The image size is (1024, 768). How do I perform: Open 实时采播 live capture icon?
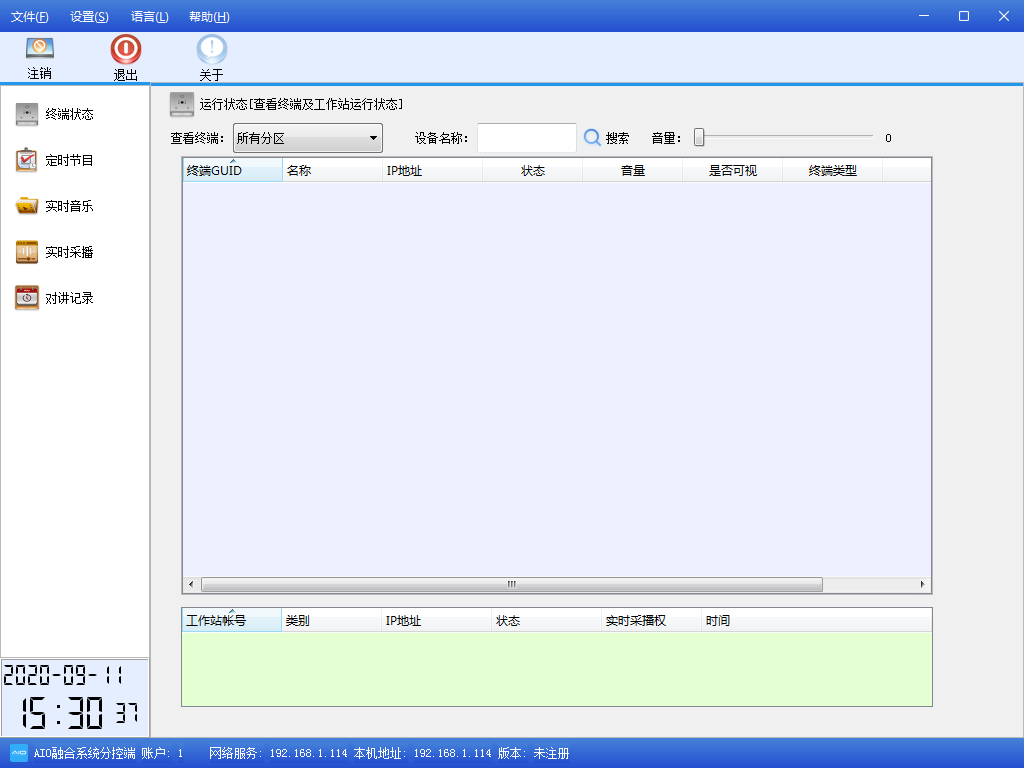27,252
